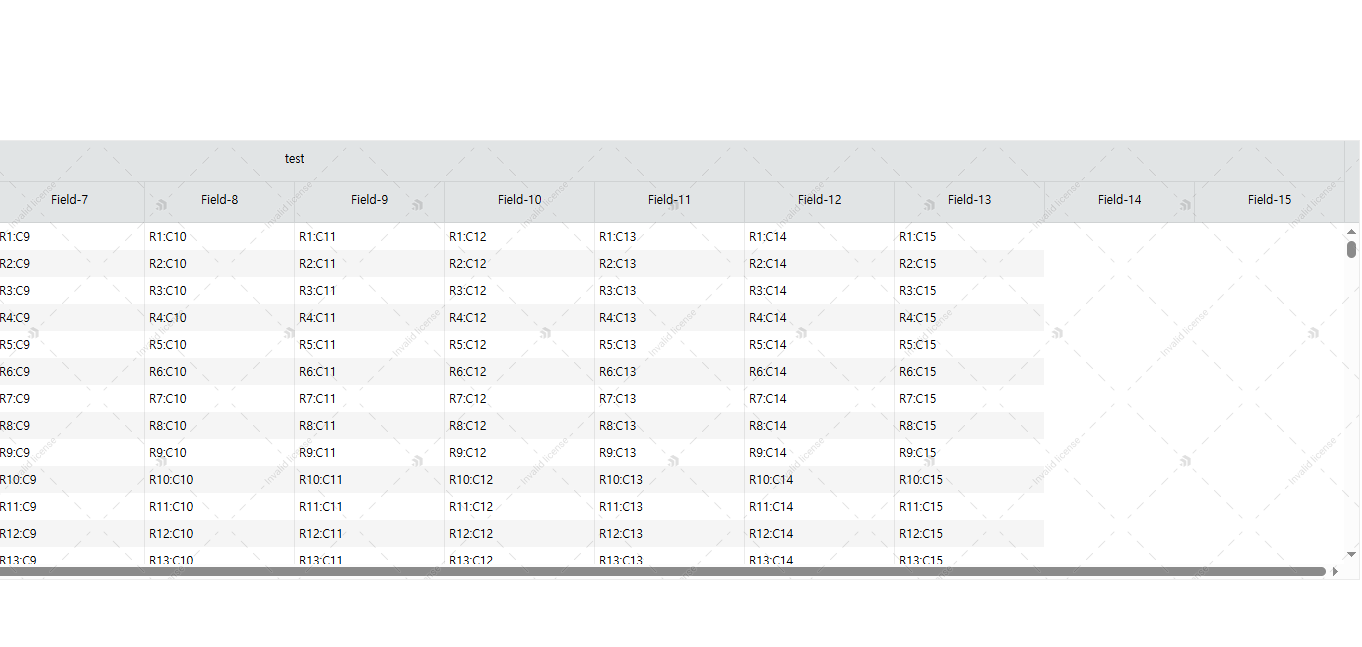Select the Field-8 column header
Screen dimensions: 1362x647
219,200
